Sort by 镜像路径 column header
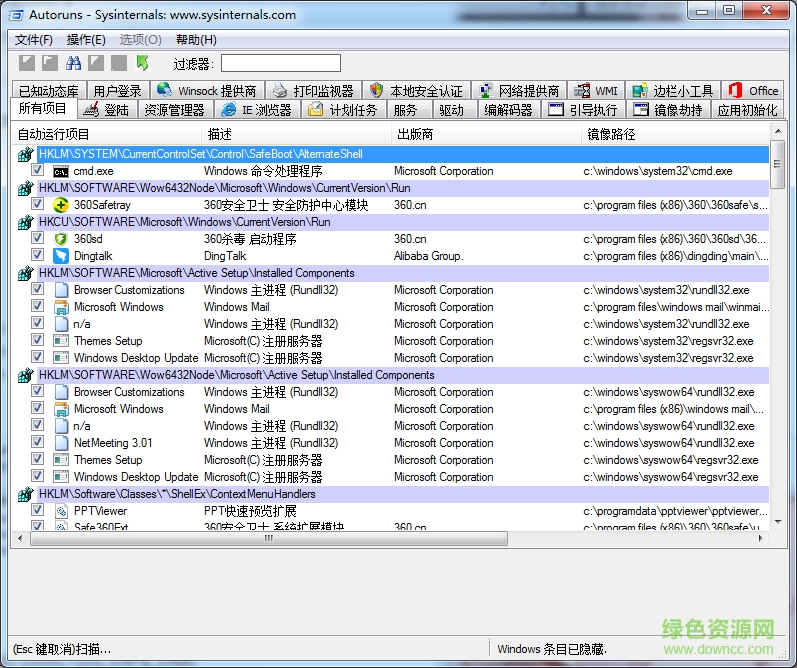 676,134
